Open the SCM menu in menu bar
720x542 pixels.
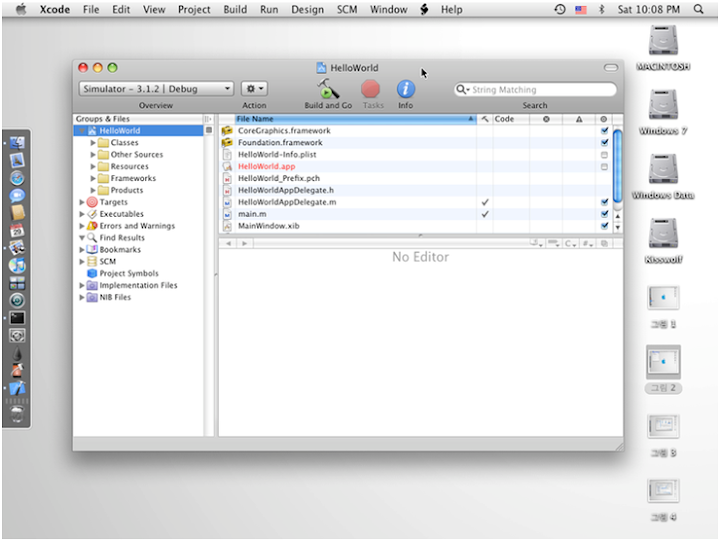point(347,9)
